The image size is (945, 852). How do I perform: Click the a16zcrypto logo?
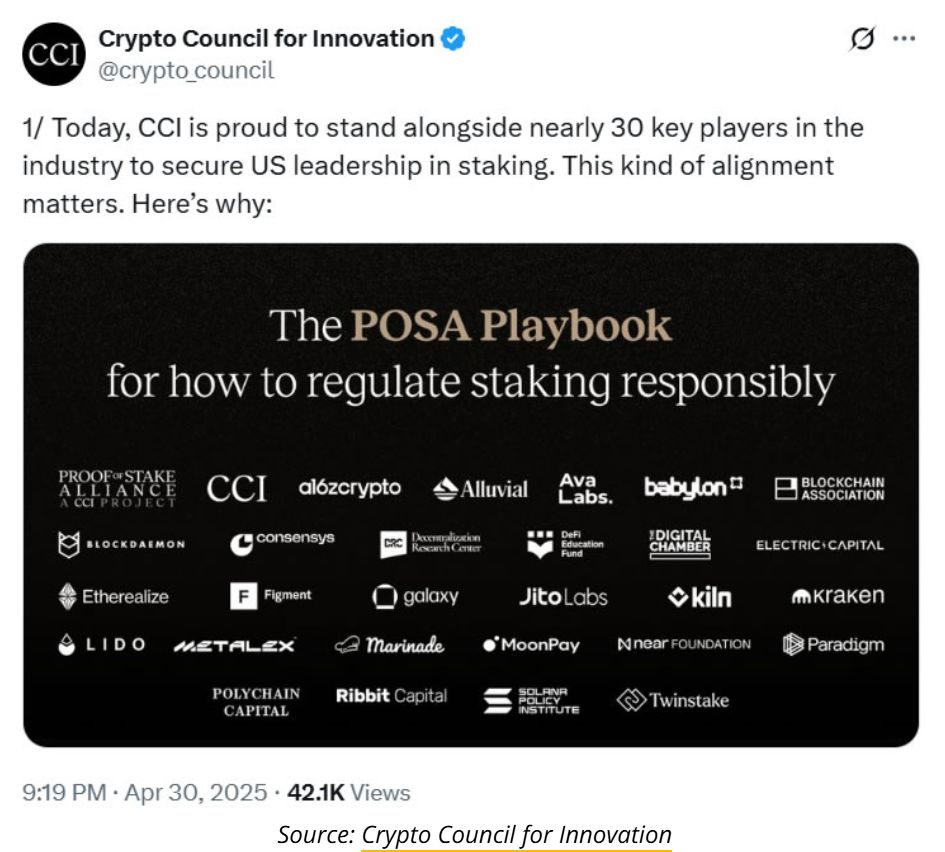[349, 488]
